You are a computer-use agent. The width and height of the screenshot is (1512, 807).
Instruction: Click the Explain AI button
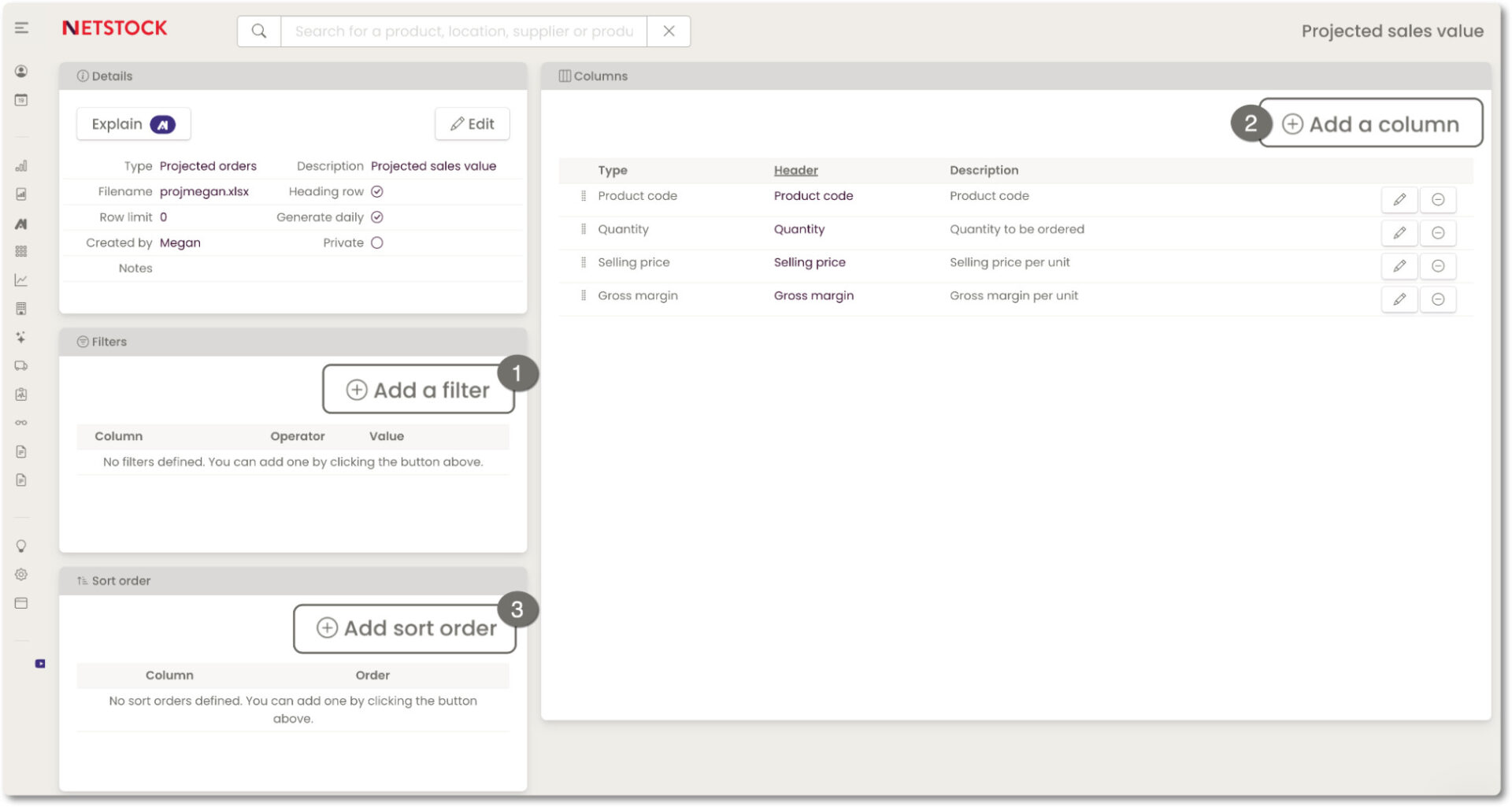point(133,124)
